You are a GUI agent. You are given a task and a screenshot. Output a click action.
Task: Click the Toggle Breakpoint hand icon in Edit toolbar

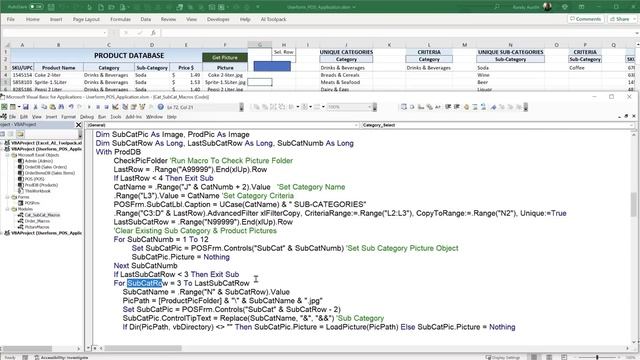tap(466, 107)
